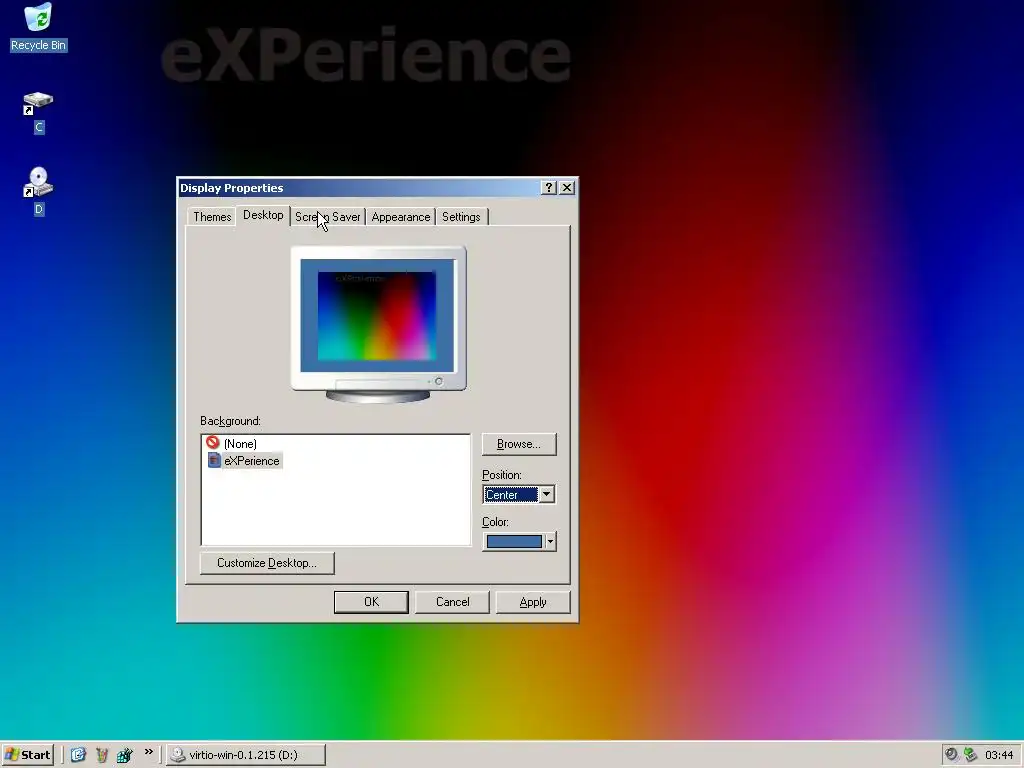Click the Apply button
Viewport: 1024px width, 768px height.
533,602
